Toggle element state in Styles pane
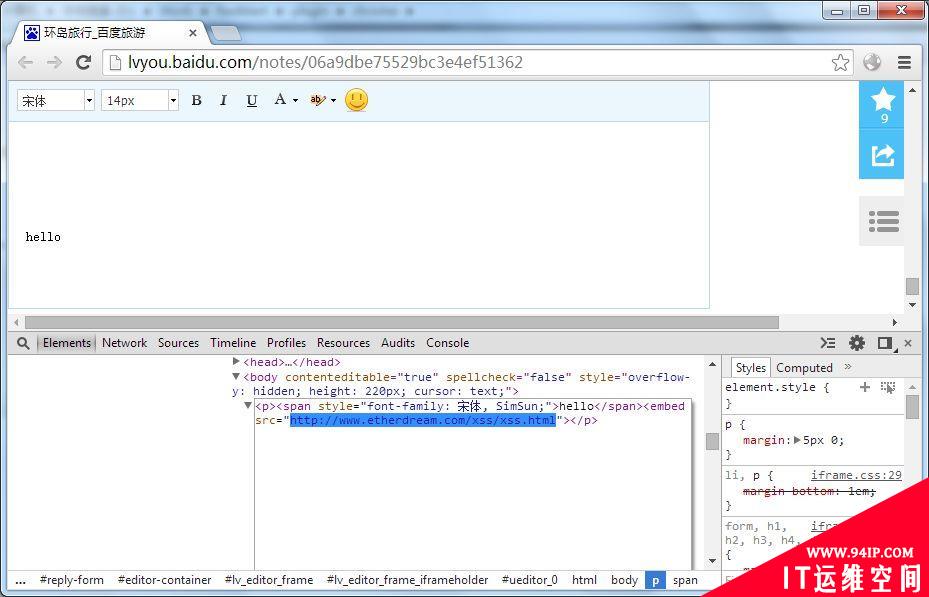Image resolution: width=929 pixels, height=597 pixels. point(888,388)
